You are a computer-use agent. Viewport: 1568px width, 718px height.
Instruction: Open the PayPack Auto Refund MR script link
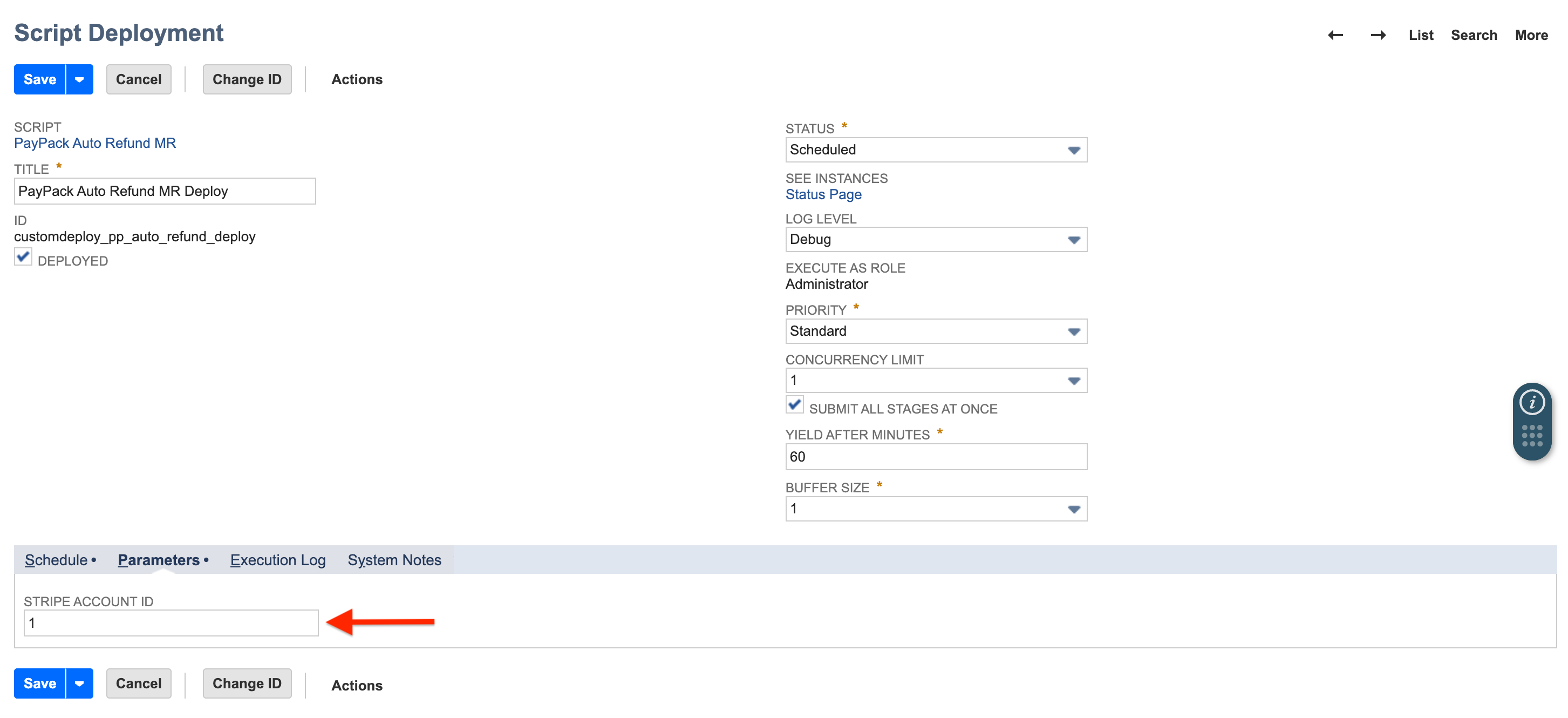[95, 143]
